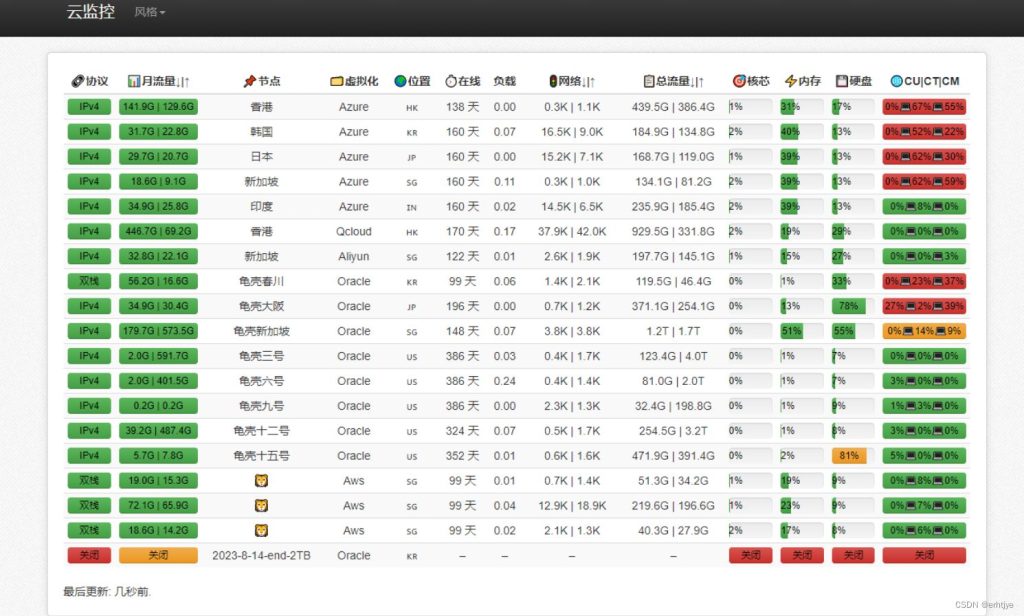Sort by 月流量 using its sort arrows
1024x616 pixels.
(184, 82)
